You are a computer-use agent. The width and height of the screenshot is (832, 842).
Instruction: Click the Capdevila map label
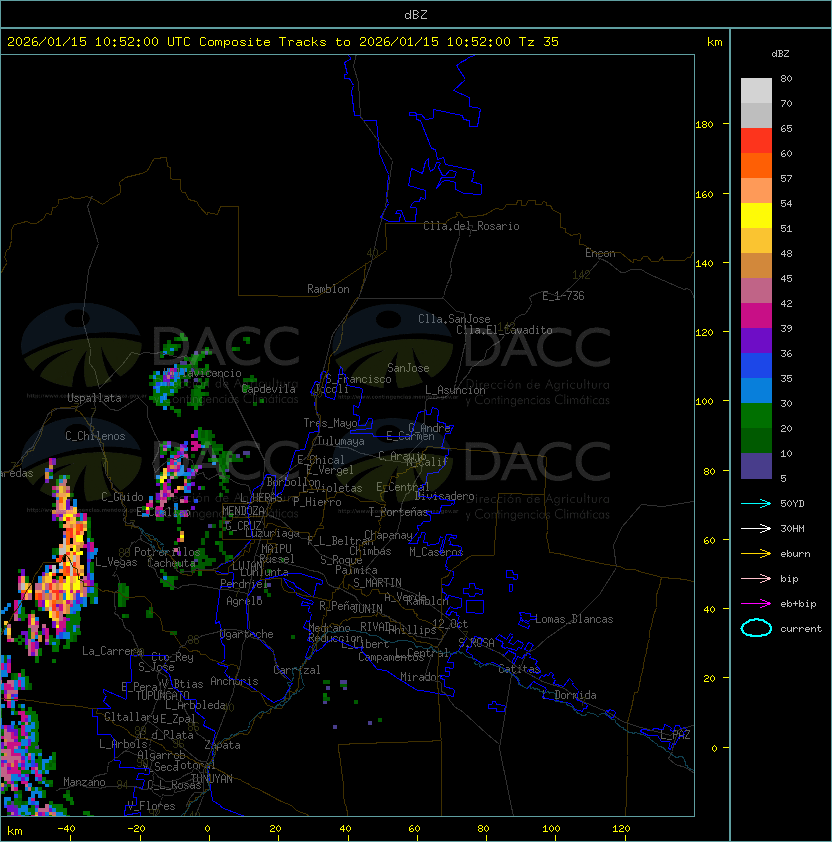coord(269,389)
